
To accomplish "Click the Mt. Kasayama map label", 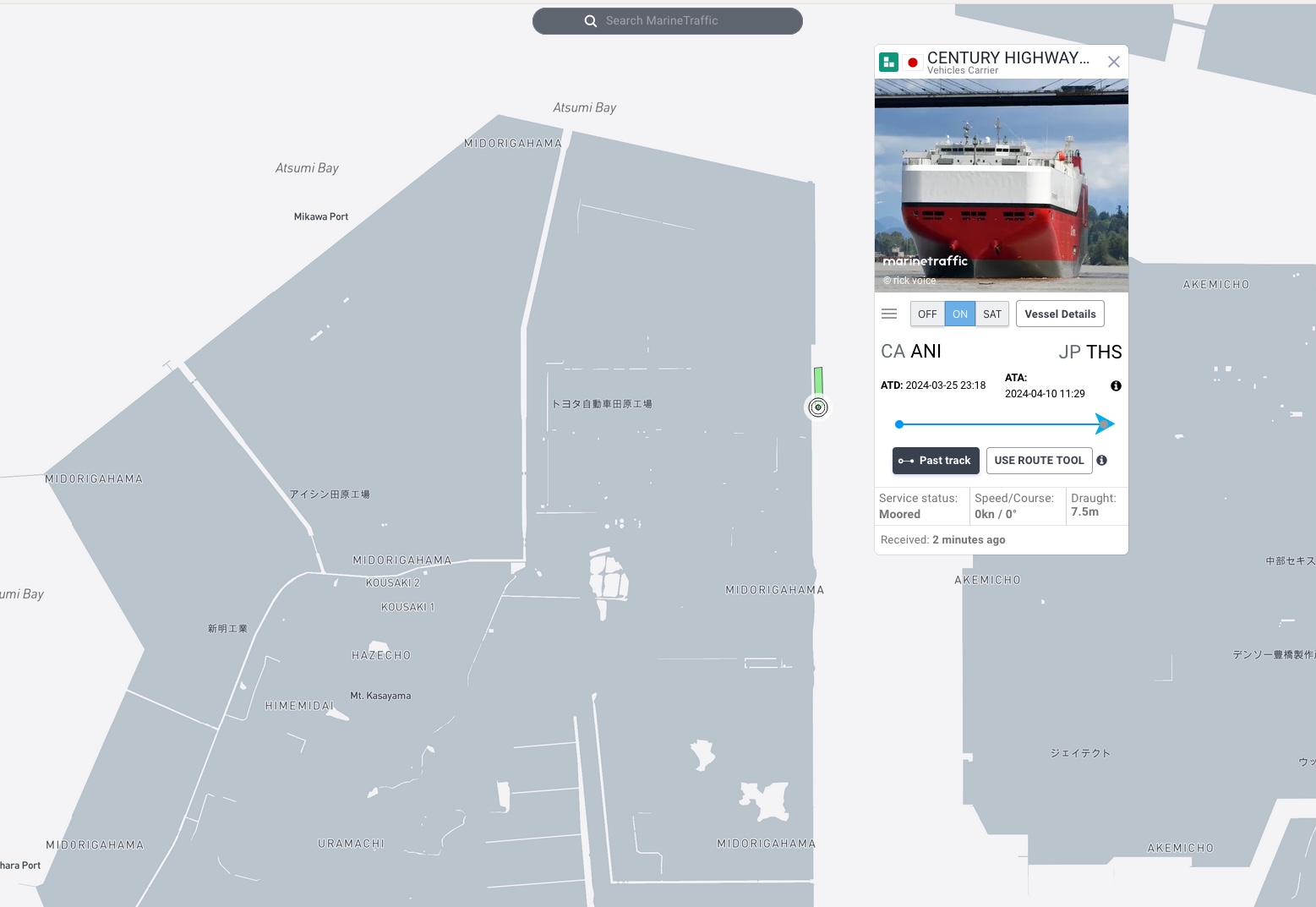I will (x=380, y=696).
